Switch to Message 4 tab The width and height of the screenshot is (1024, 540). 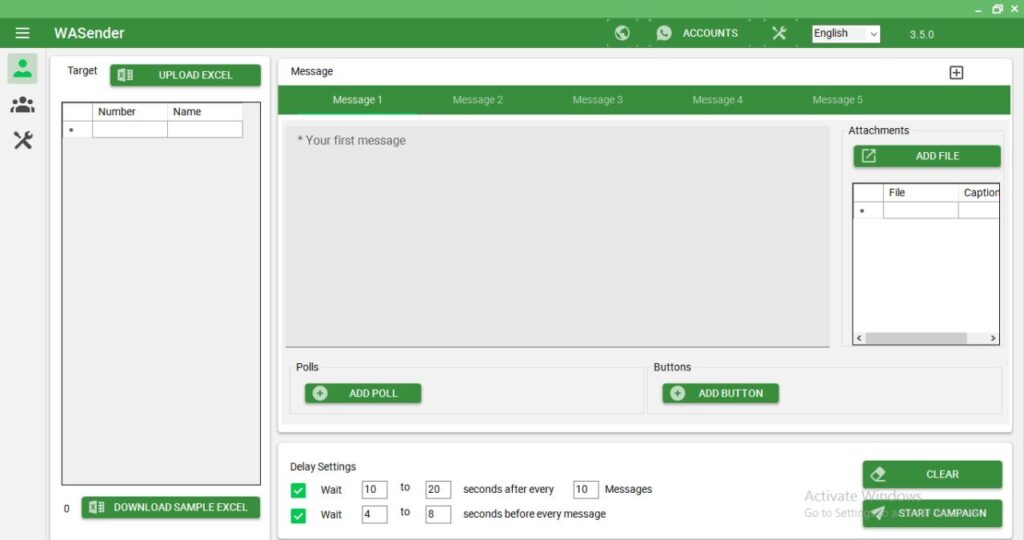tap(717, 100)
